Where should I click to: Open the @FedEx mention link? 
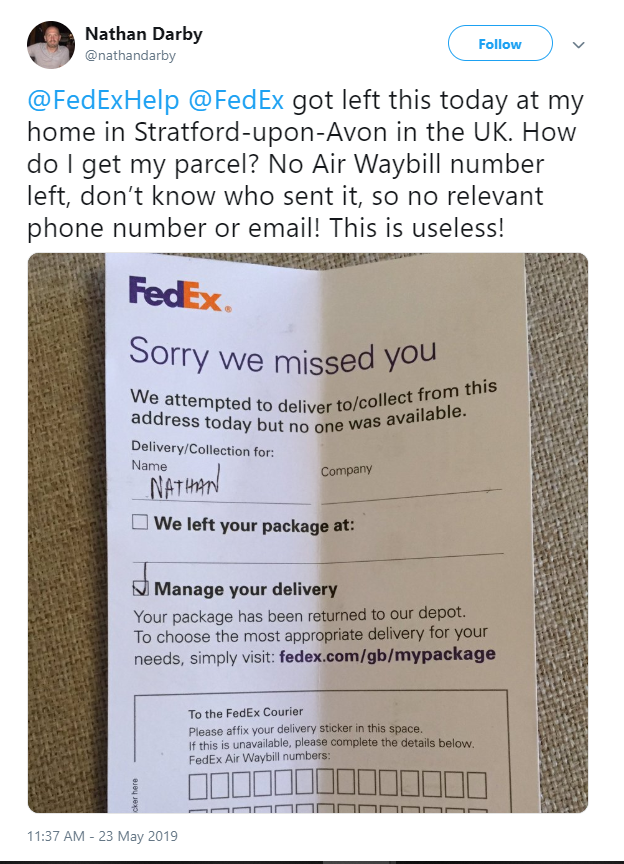tap(236, 101)
